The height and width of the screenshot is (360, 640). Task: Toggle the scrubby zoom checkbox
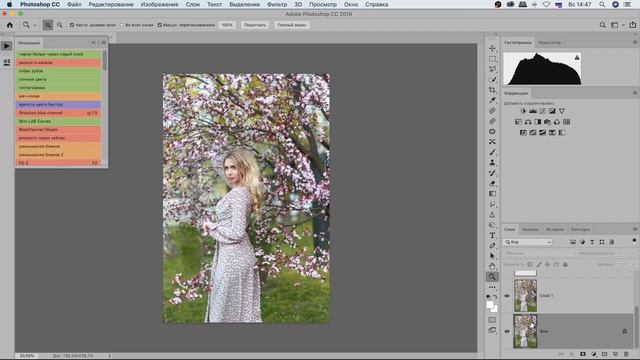tap(160, 25)
